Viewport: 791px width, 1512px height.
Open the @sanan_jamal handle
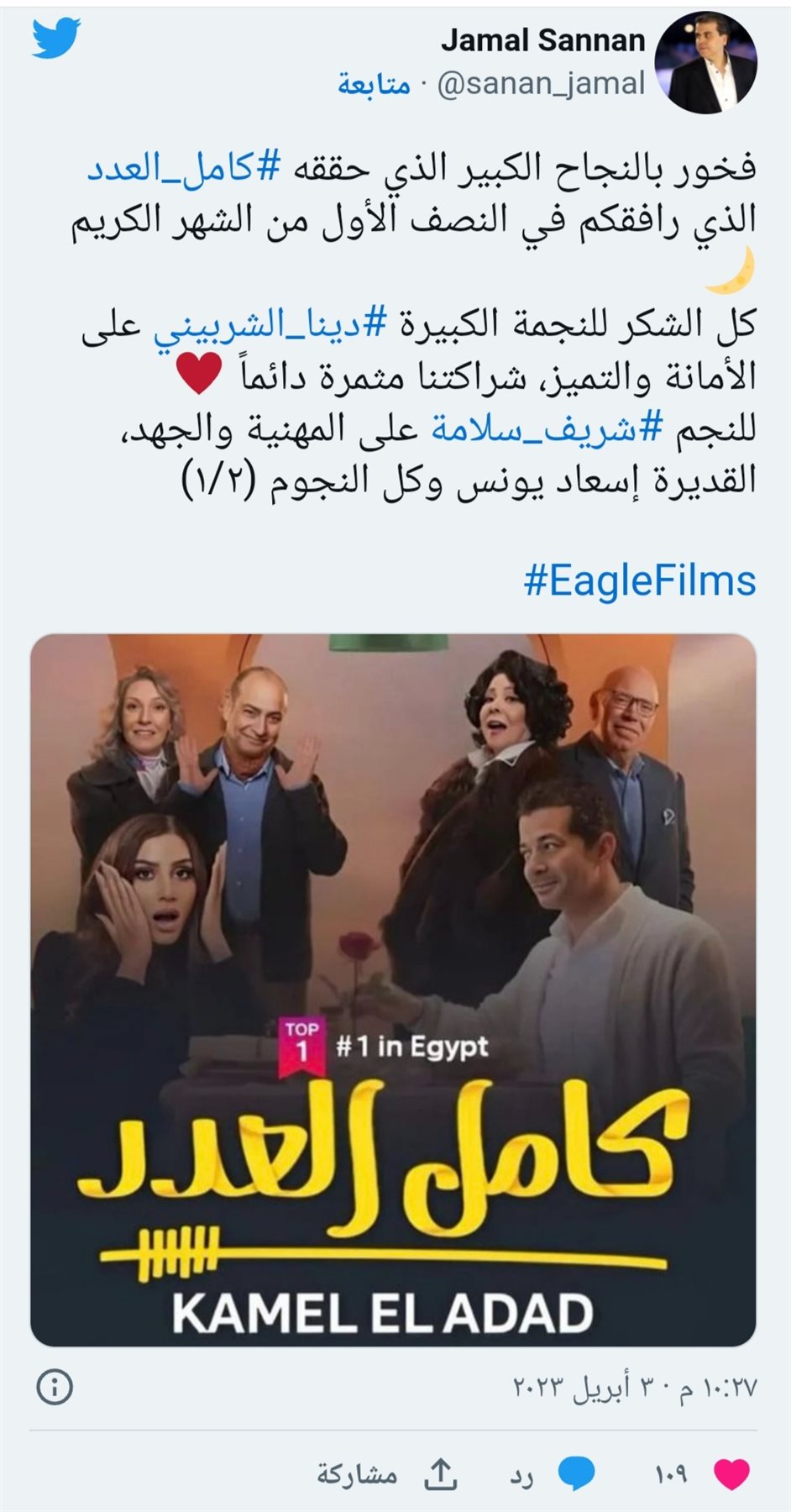(x=541, y=84)
